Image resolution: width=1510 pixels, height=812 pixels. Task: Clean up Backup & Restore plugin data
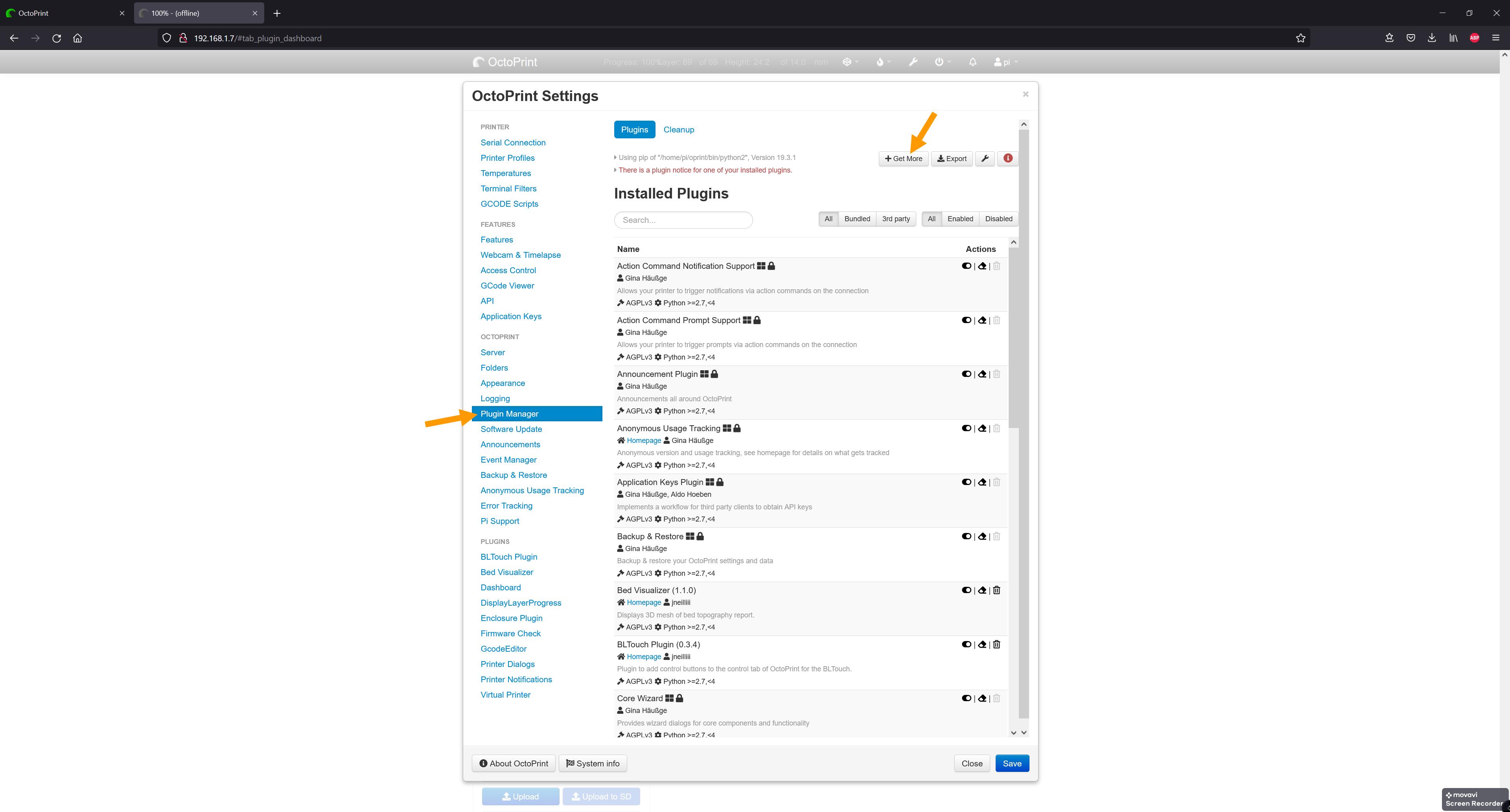tap(982, 536)
